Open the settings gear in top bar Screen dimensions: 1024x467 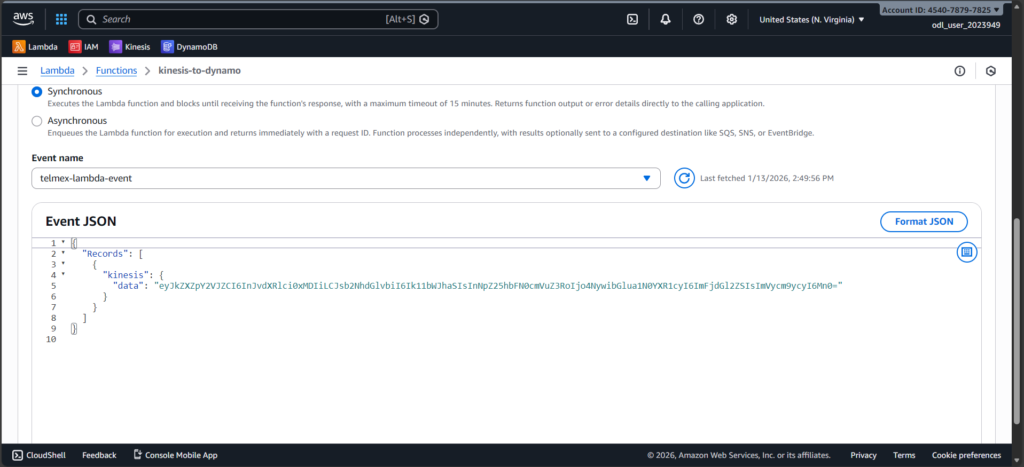pos(732,19)
